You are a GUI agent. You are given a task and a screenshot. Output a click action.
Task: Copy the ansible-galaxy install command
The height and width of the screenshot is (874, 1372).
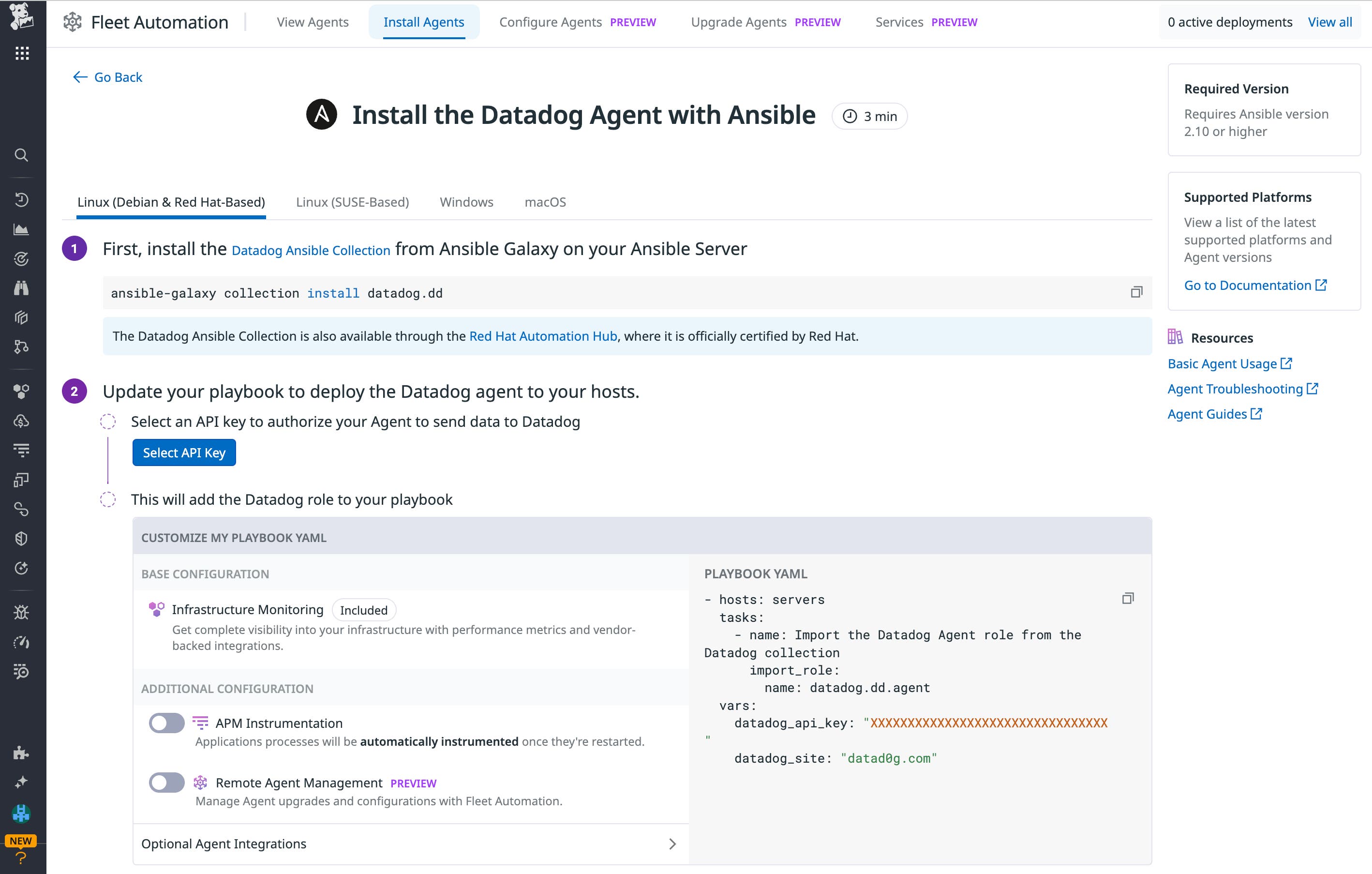pos(1137,292)
